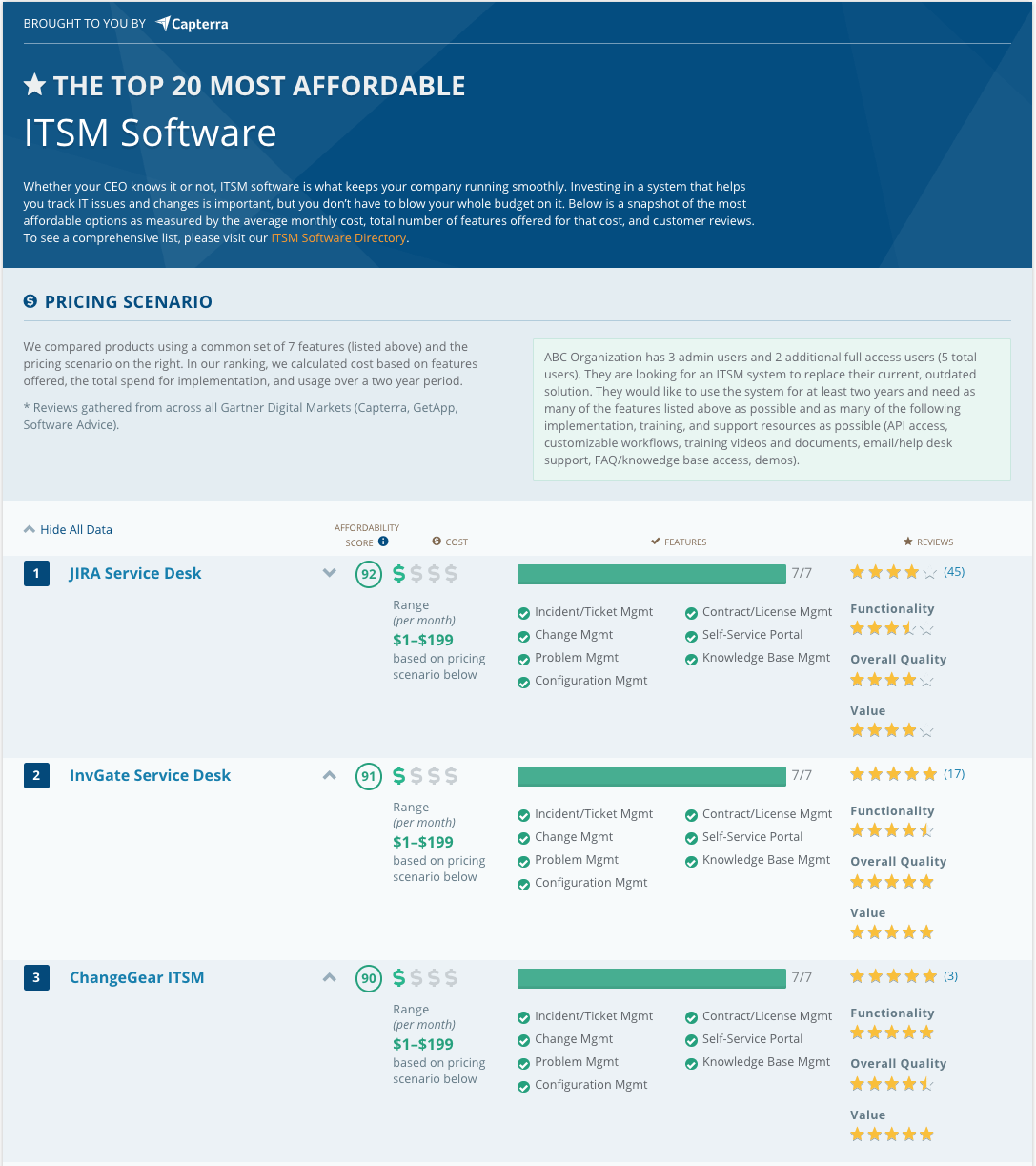1036x1166 pixels.
Task: Click JIRA's 7/7 features count
Action: click(802, 573)
